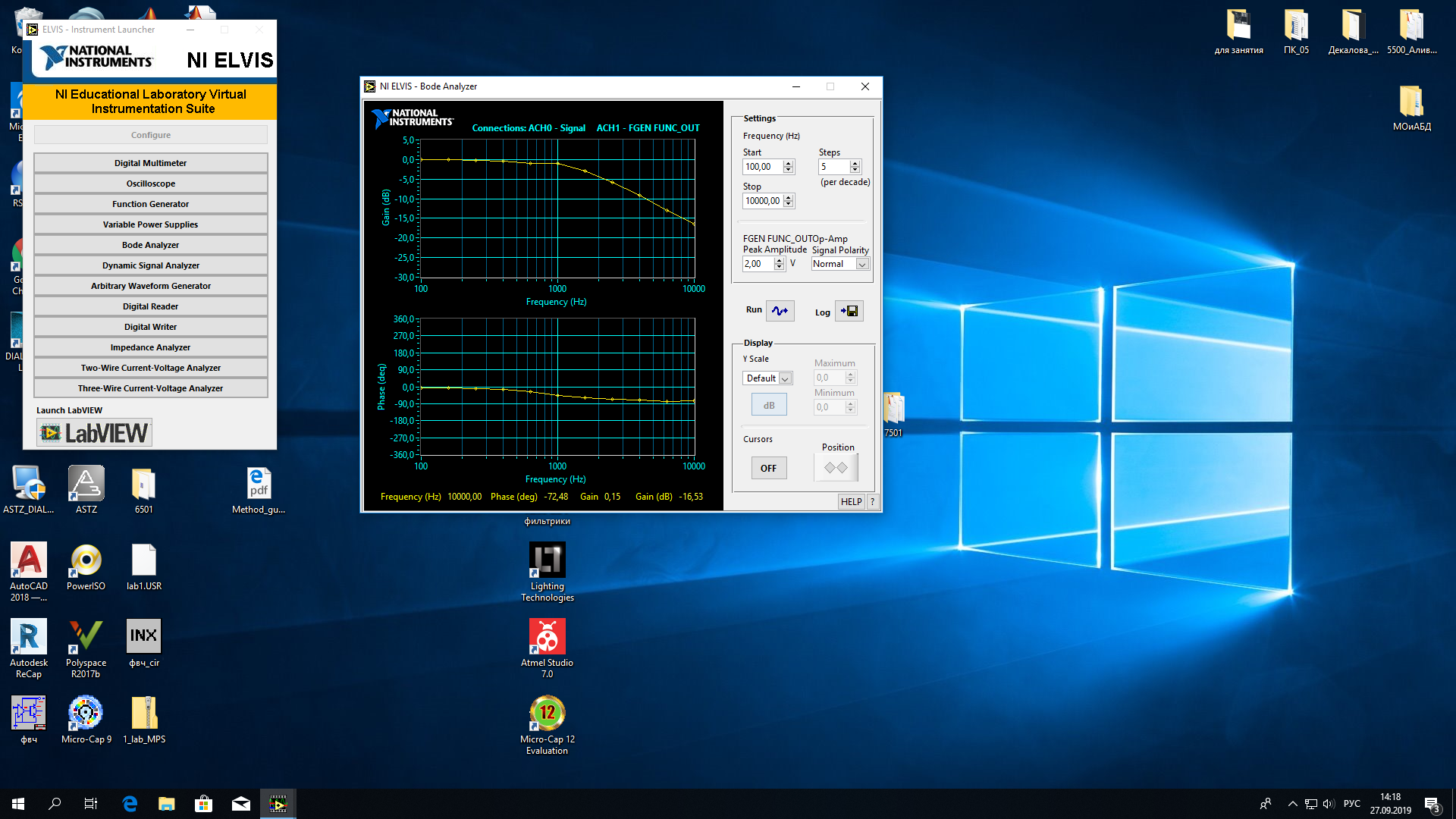Click the HELP button in Bode Analyzer
1456x819 pixels.
coord(852,502)
